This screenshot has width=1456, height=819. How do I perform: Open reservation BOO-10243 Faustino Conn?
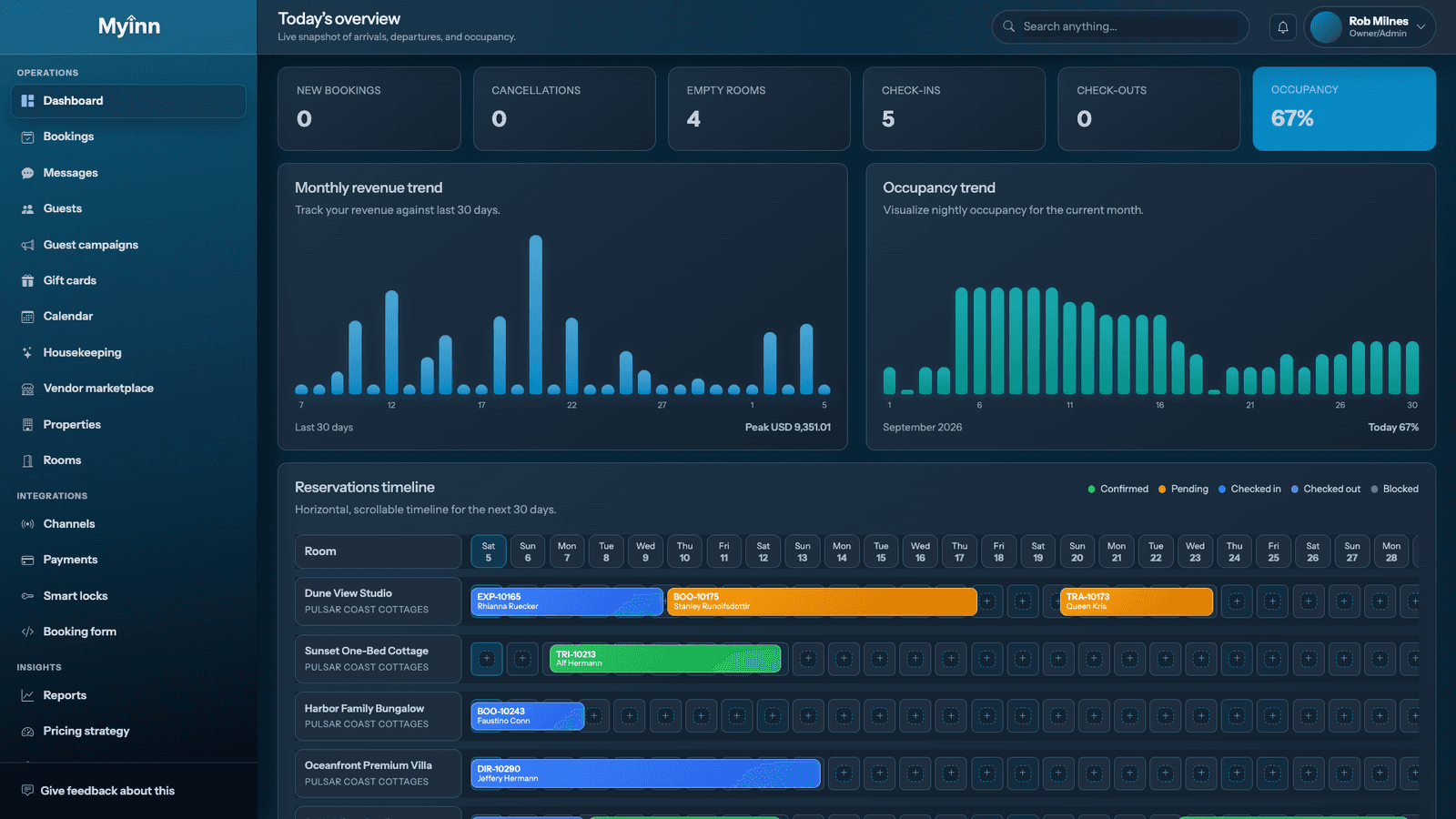click(x=528, y=716)
